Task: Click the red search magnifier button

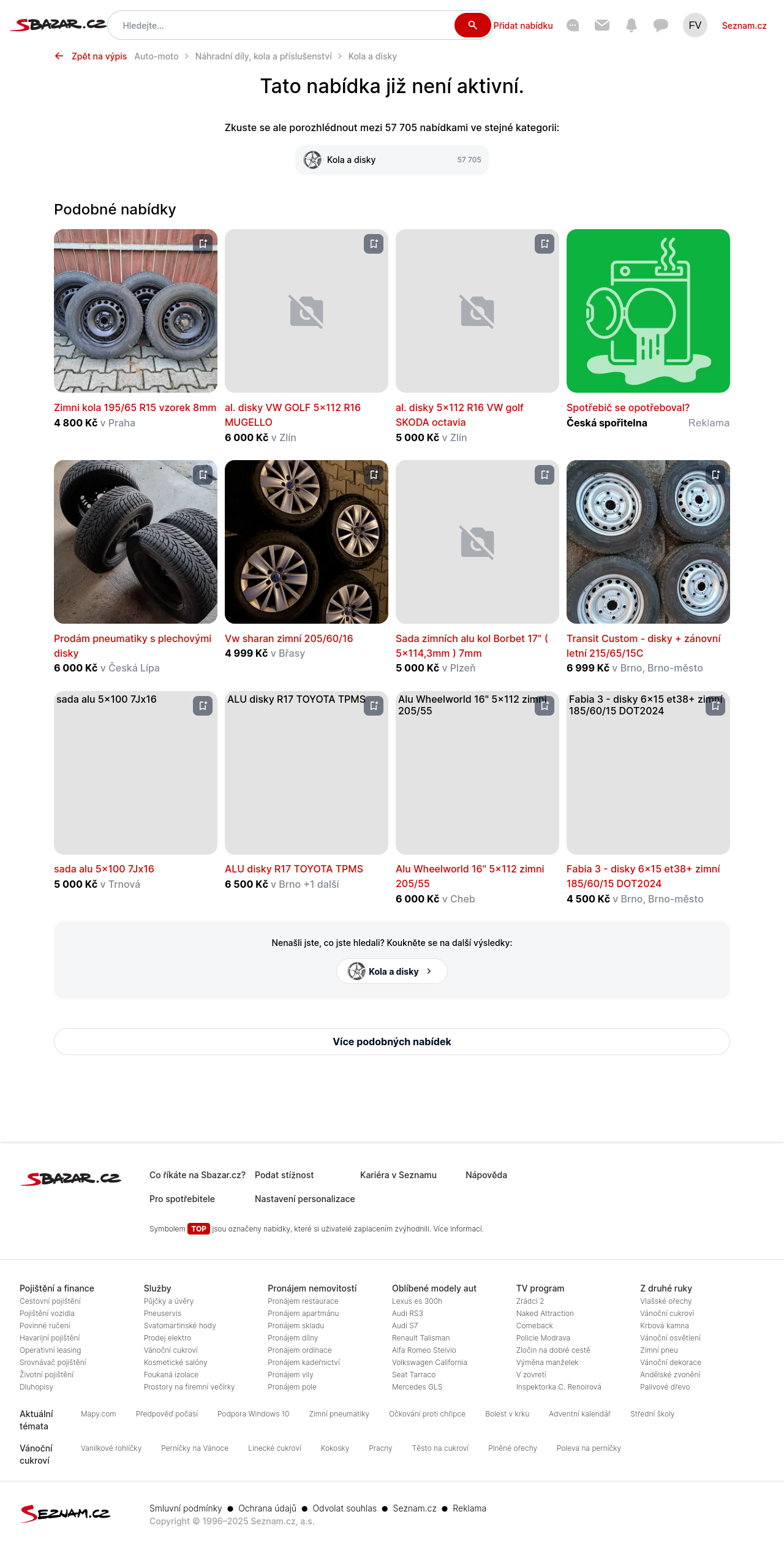Action: pos(472,25)
